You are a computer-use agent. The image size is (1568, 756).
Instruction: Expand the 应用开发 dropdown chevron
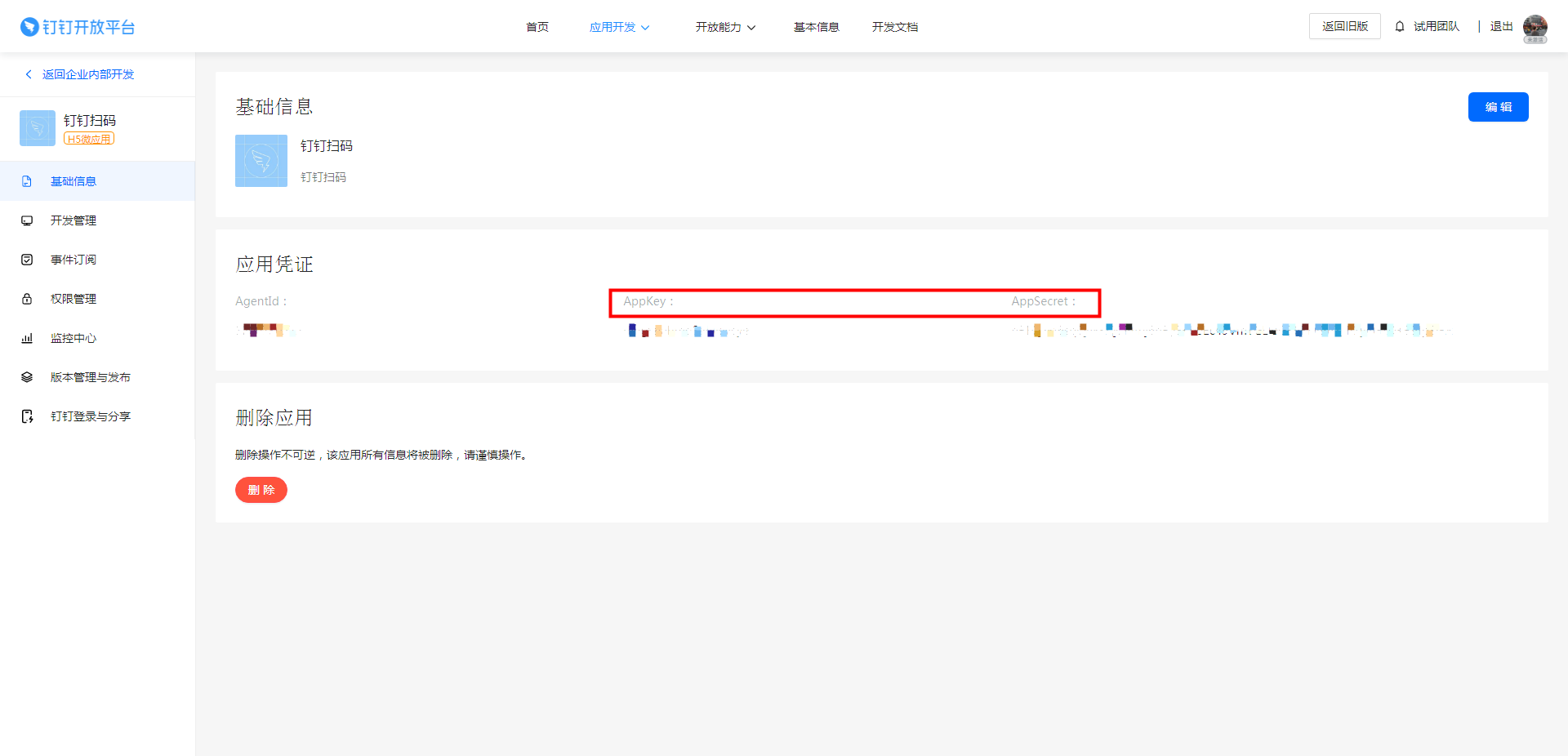pos(645,28)
